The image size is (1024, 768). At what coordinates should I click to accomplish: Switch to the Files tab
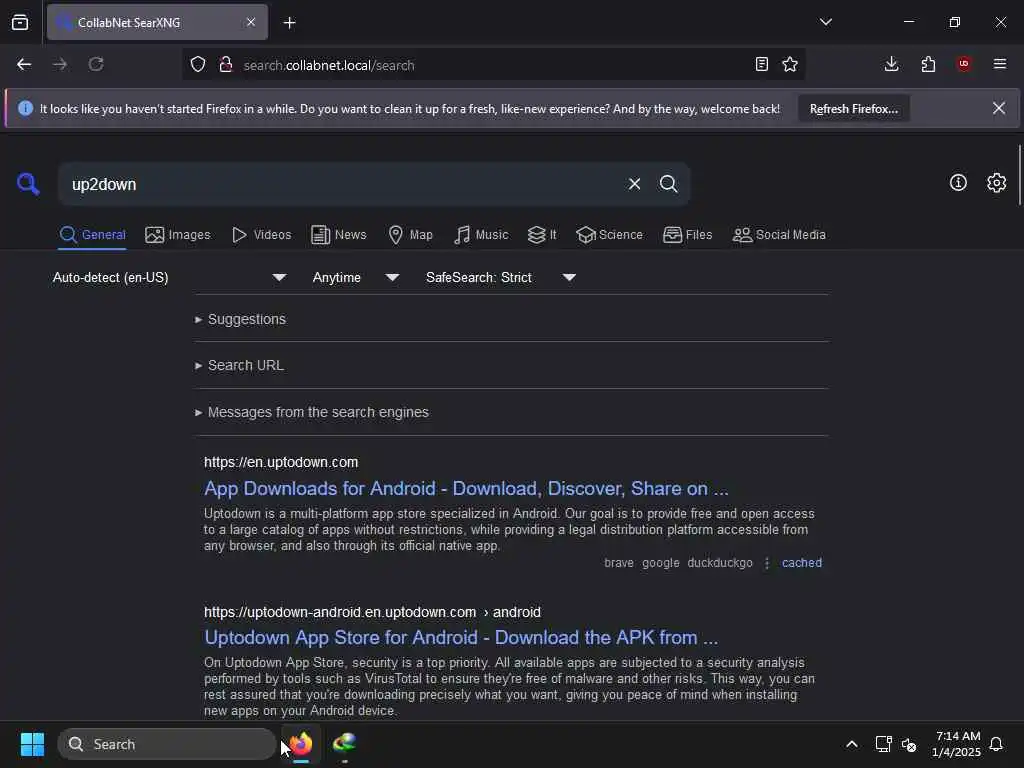687,234
